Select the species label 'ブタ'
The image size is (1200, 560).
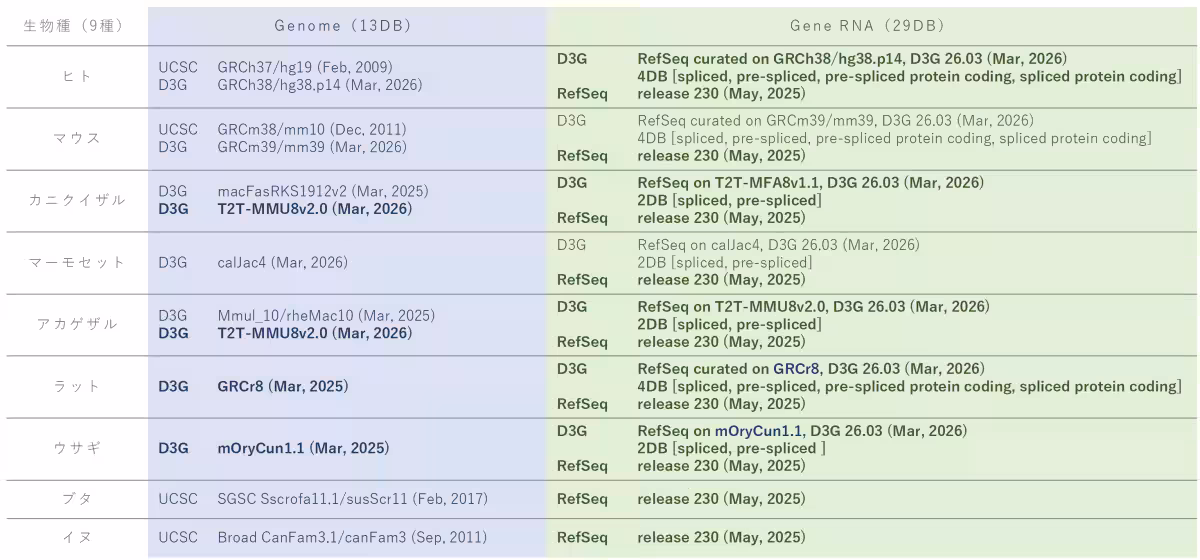click(77, 498)
